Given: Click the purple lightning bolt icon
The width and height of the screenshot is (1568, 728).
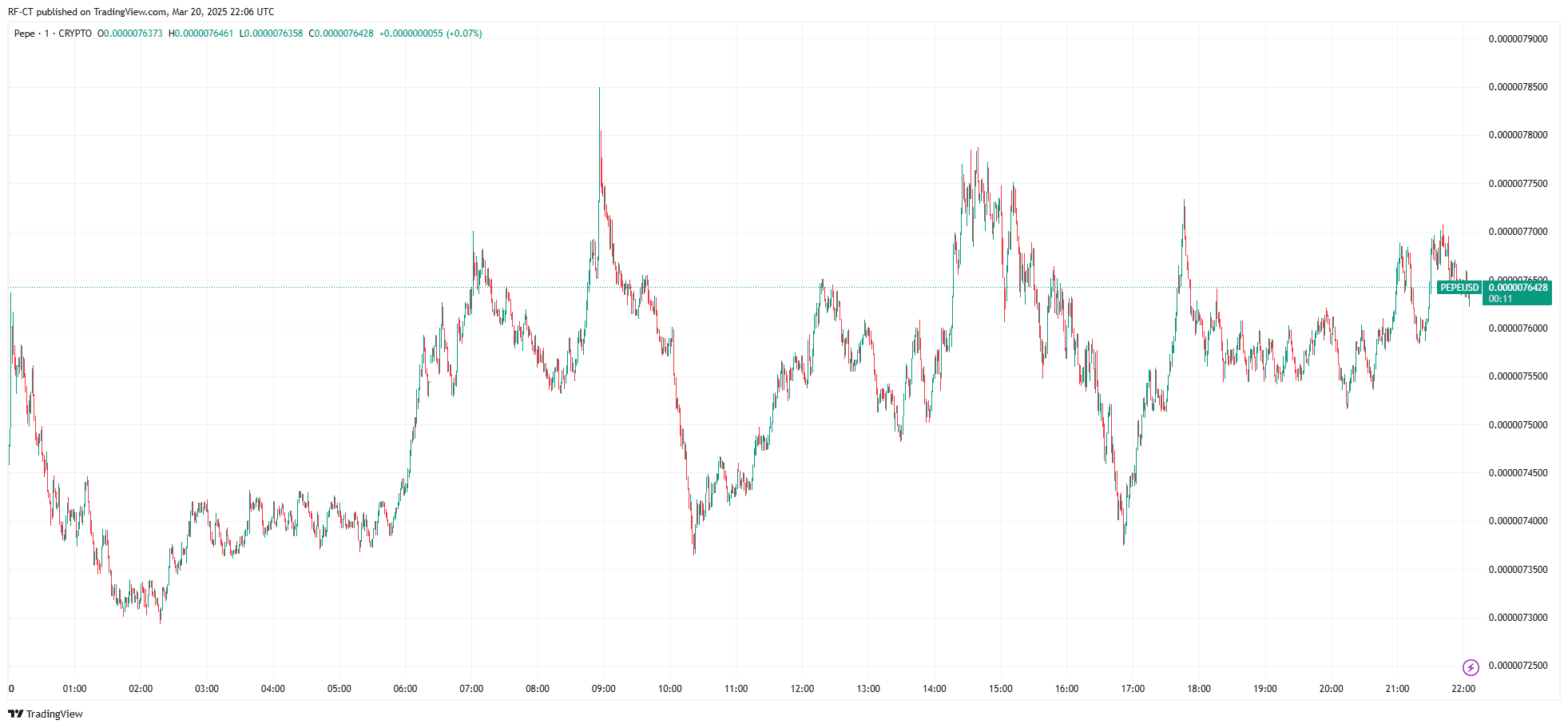Looking at the screenshot, I should 1471,667.
